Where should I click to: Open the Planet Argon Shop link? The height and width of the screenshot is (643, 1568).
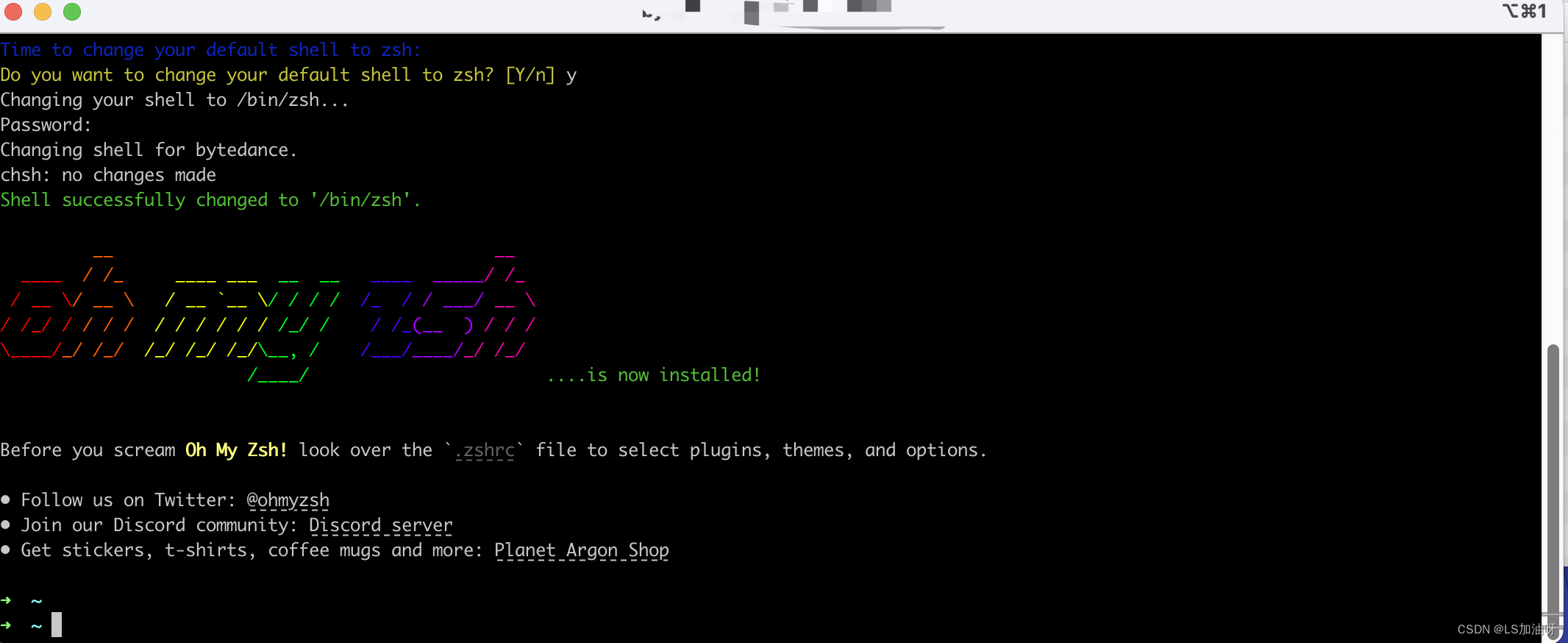(582, 550)
